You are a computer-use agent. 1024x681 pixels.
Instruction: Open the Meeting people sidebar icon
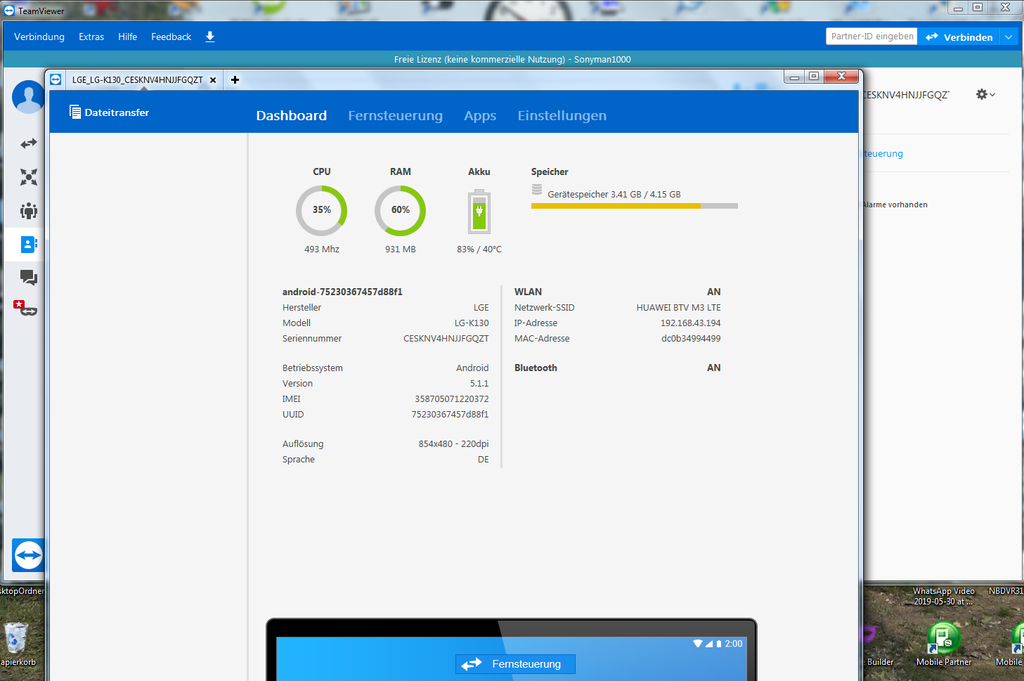(x=28, y=211)
